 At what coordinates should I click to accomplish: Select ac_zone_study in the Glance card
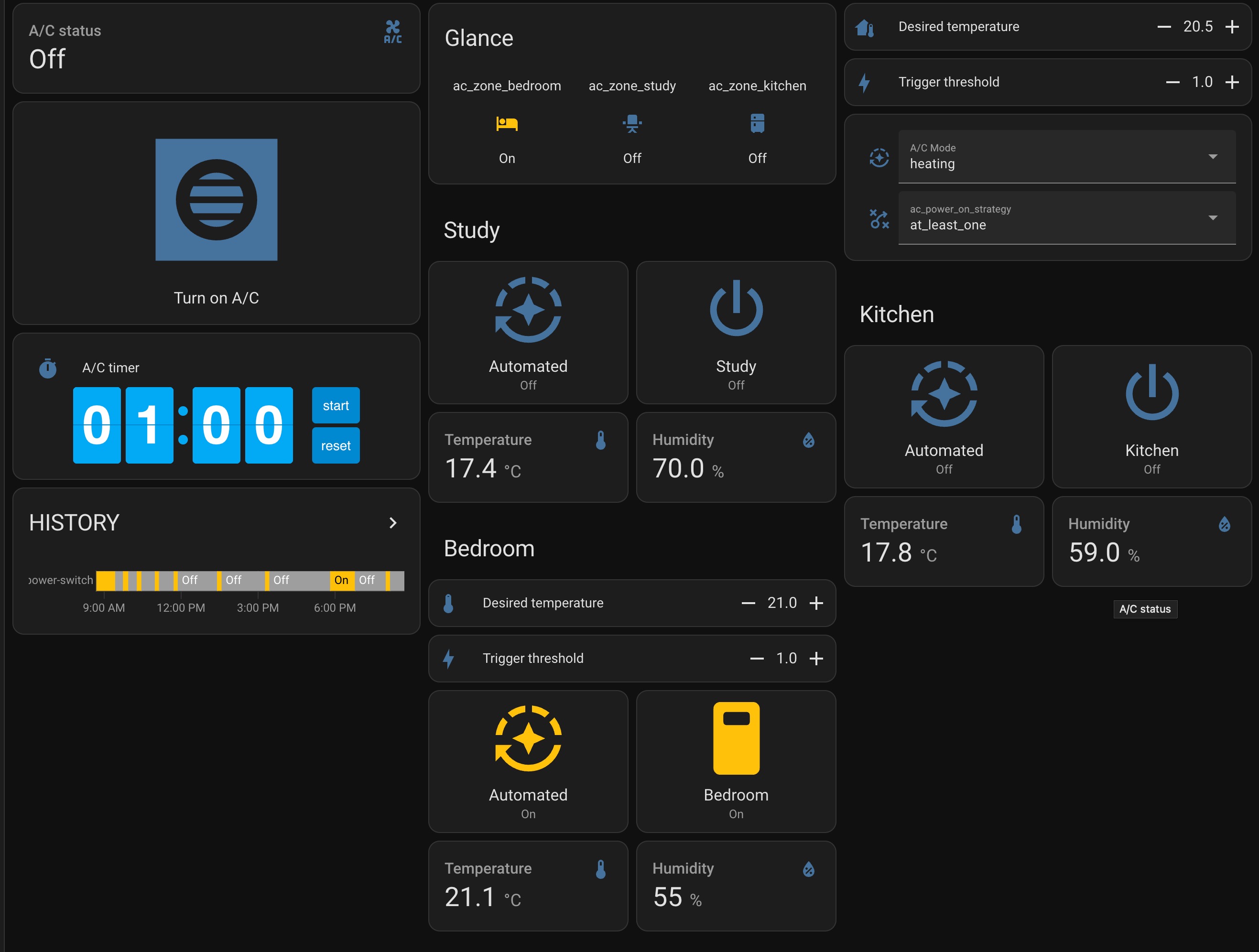632,86
